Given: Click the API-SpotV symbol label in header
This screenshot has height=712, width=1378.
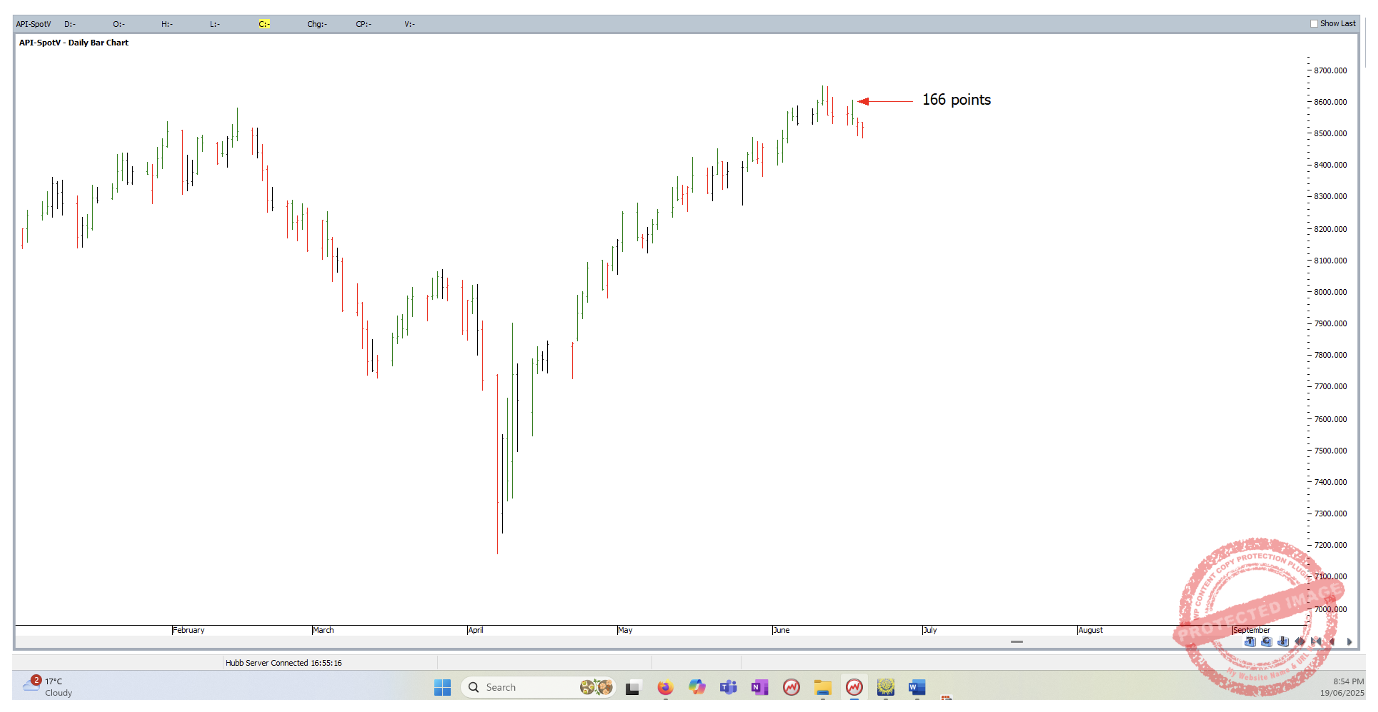Looking at the screenshot, I should [33, 23].
